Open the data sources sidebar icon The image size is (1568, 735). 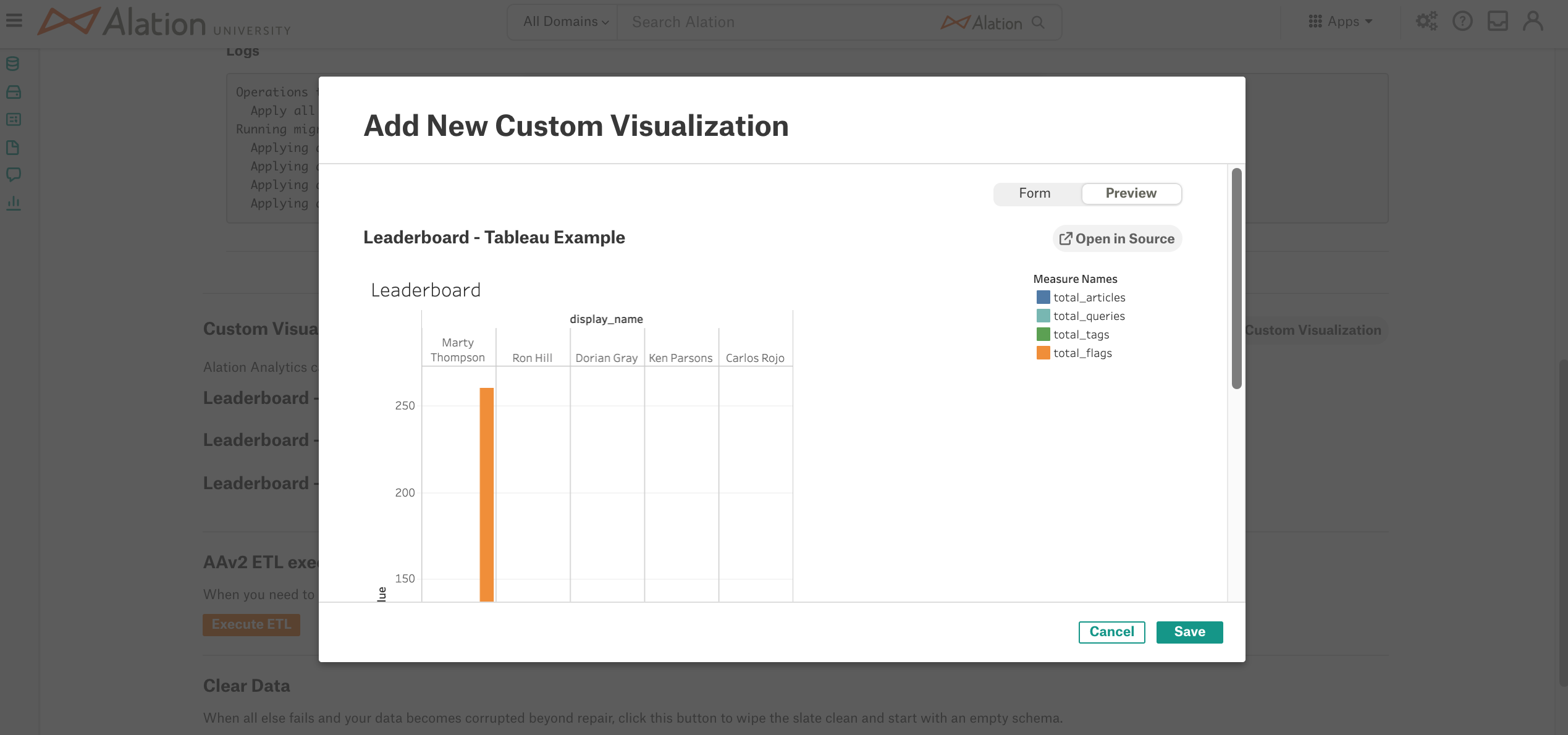pyautogui.click(x=13, y=64)
